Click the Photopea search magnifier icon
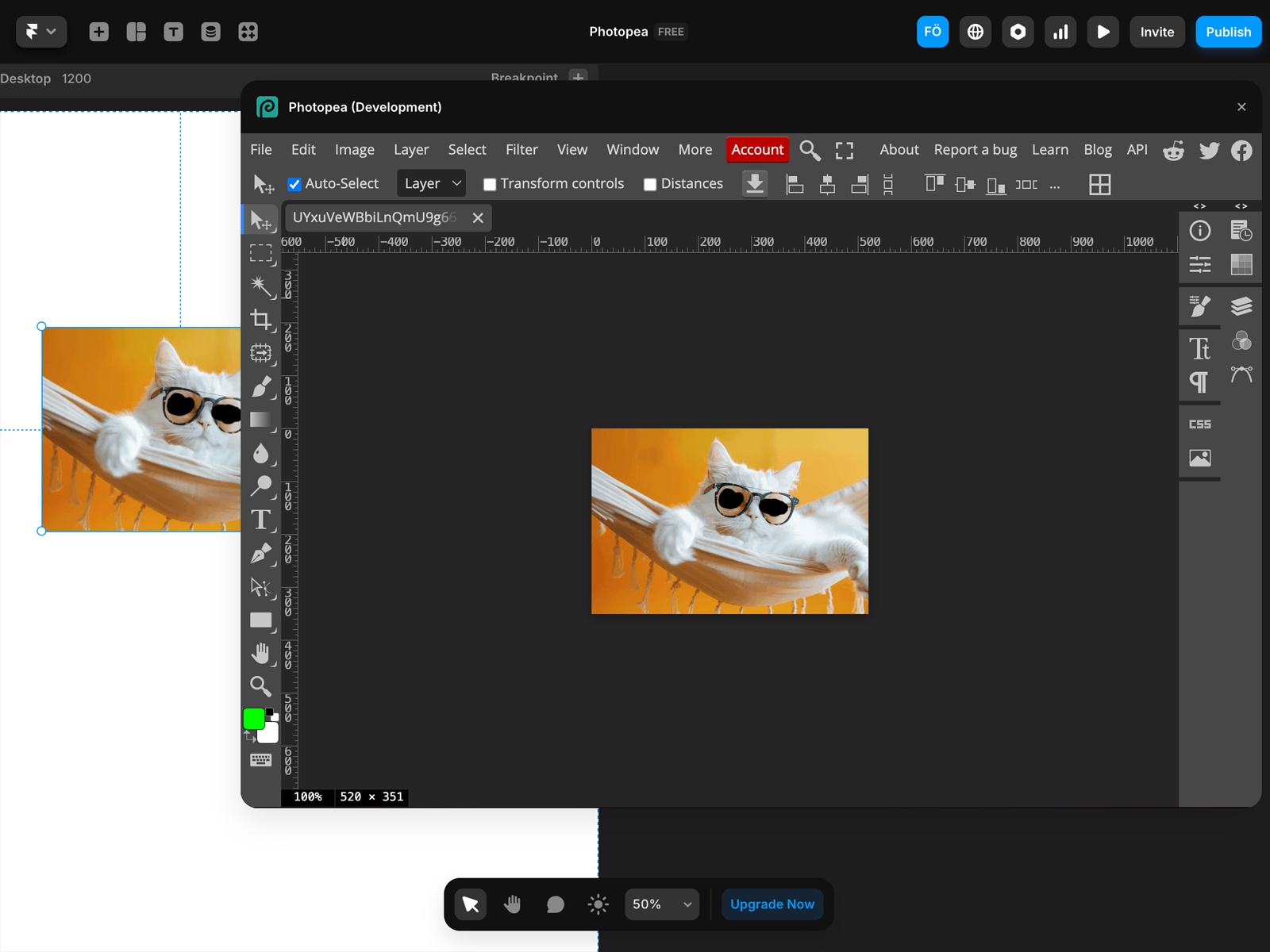This screenshot has height=952, width=1270. pyautogui.click(x=810, y=150)
